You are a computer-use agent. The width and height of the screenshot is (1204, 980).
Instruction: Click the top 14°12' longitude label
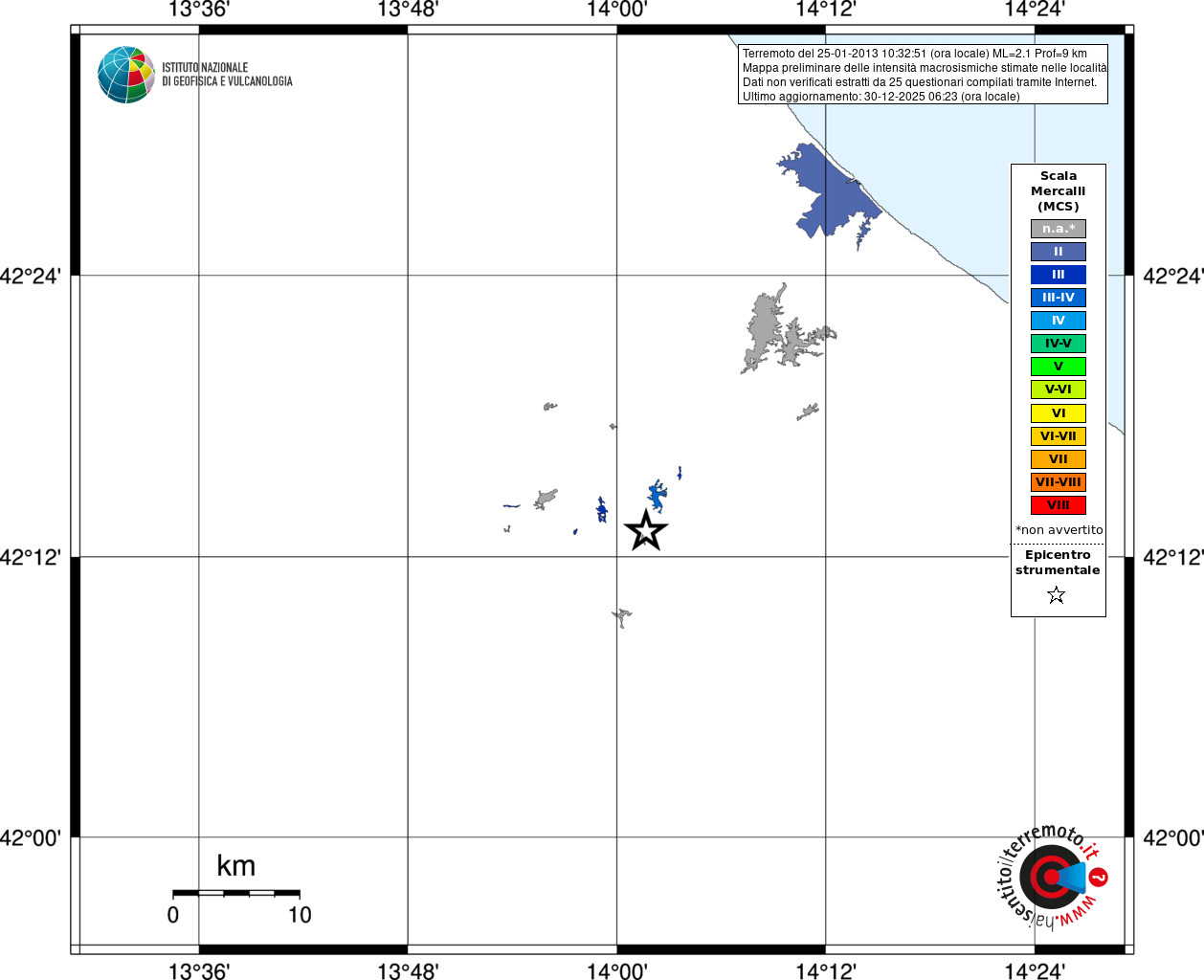coord(826,10)
